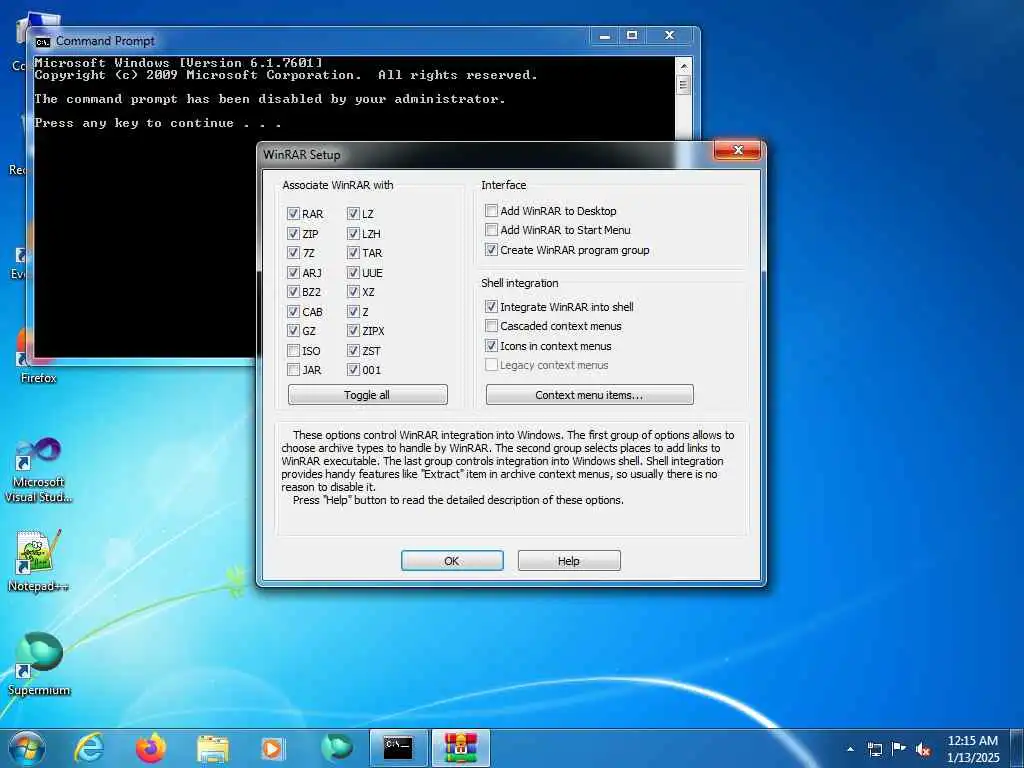This screenshot has height=768, width=1024.
Task: Open Notepad++ desktop shortcut
Action: tap(38, 560)
